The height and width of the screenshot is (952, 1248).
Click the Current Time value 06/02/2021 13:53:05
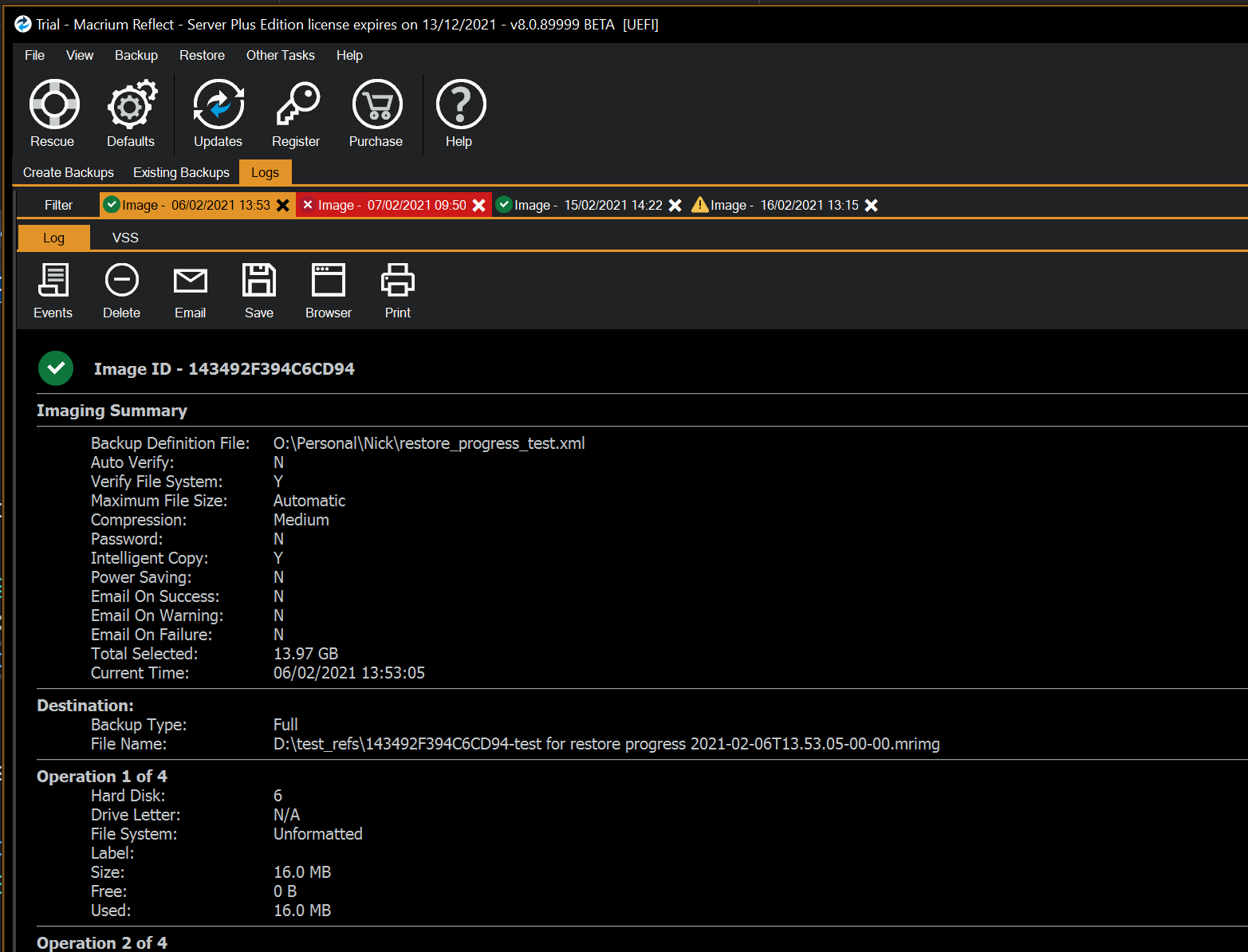(349, 673)
